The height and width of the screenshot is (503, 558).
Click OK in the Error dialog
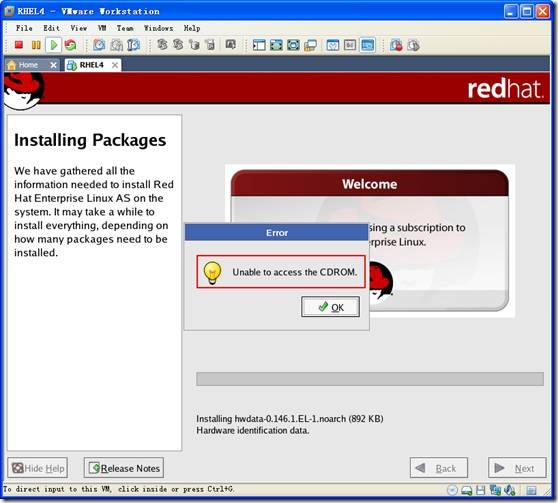330,307
